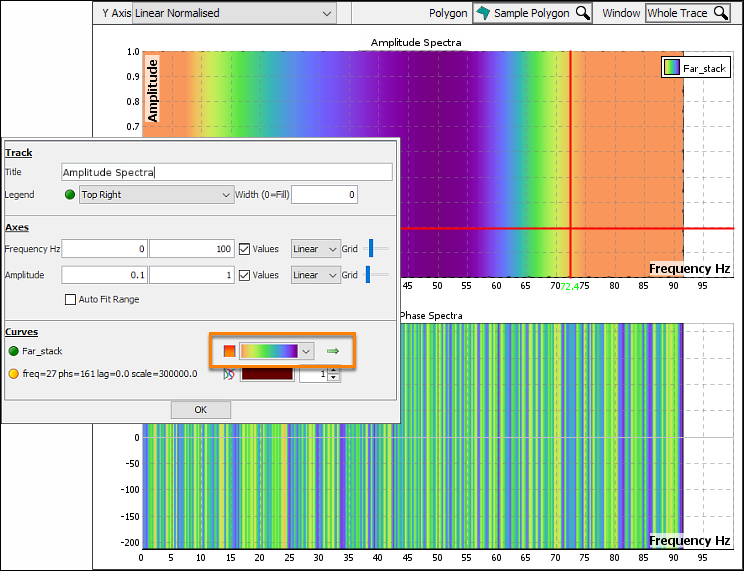Click the dark red curve color swatch
The height and width of the screenshot is (571, 744).
tap(267, 374)
